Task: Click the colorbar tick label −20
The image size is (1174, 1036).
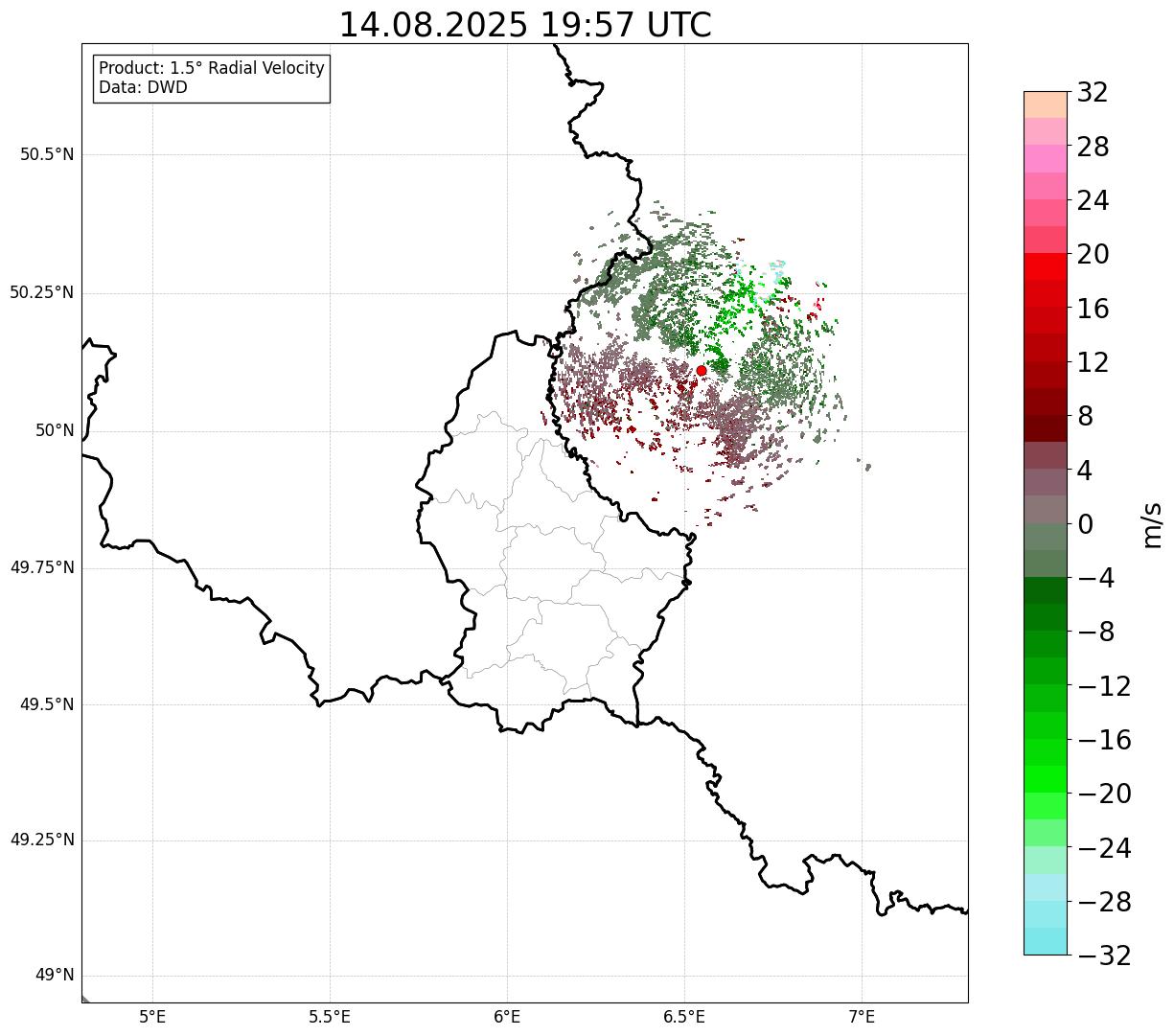Action: [x=1104, y=794]
